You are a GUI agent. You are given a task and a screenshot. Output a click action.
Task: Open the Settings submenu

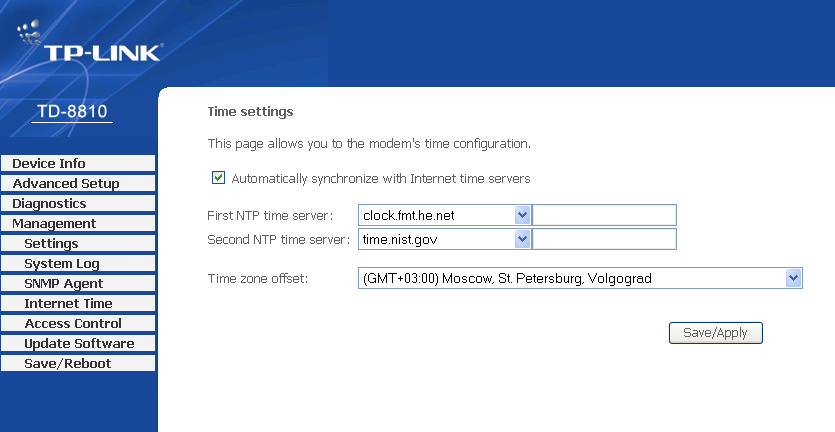pos(51,244)
